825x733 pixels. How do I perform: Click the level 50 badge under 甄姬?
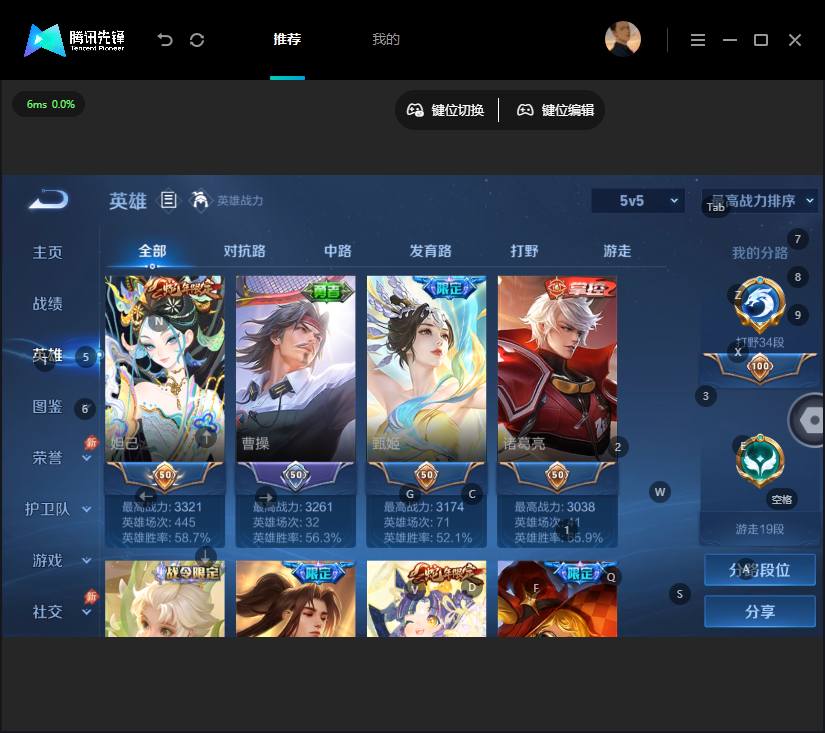pos(427,475)
